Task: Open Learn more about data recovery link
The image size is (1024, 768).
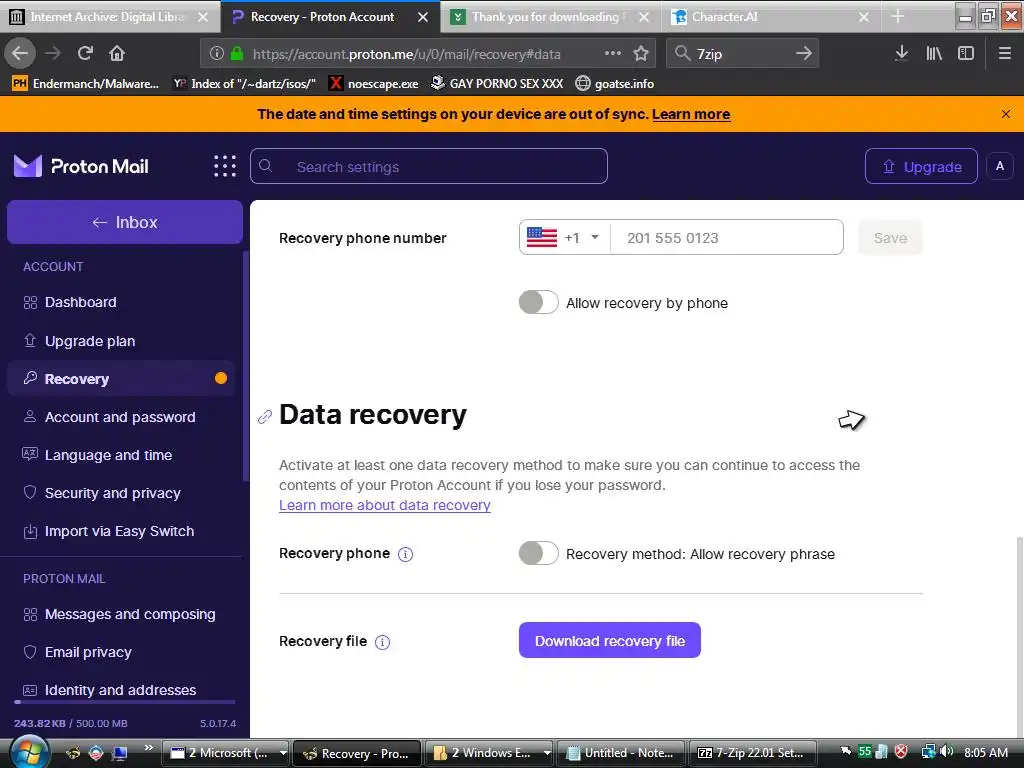Action: click(385, 505)
